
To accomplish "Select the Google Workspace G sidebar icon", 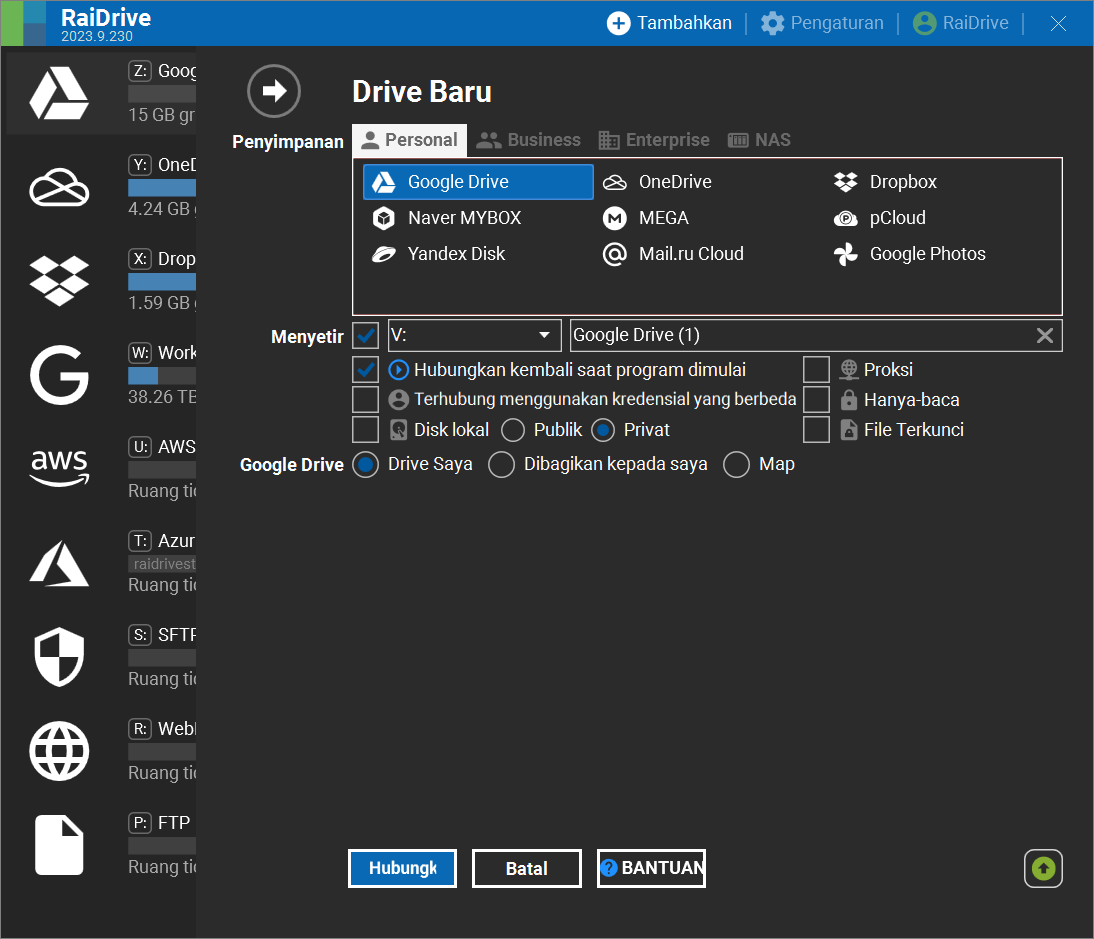I will tap(59, 375).
